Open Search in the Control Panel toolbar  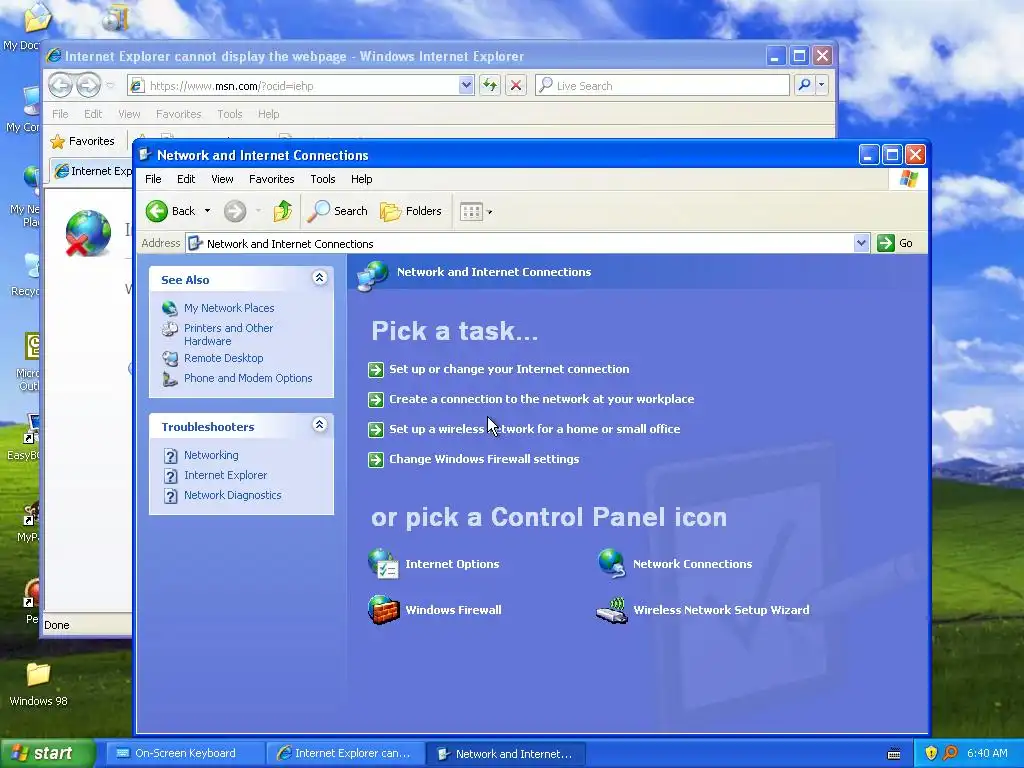pos(337,211)
